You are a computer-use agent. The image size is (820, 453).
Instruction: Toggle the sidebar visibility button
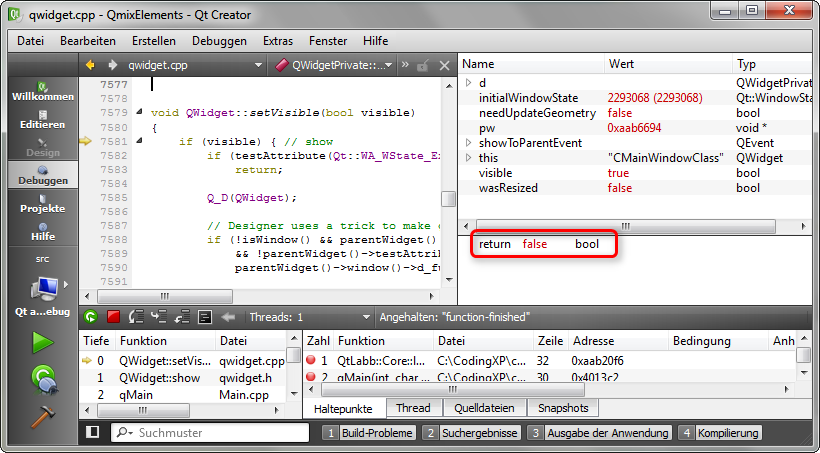coord(93,433)
